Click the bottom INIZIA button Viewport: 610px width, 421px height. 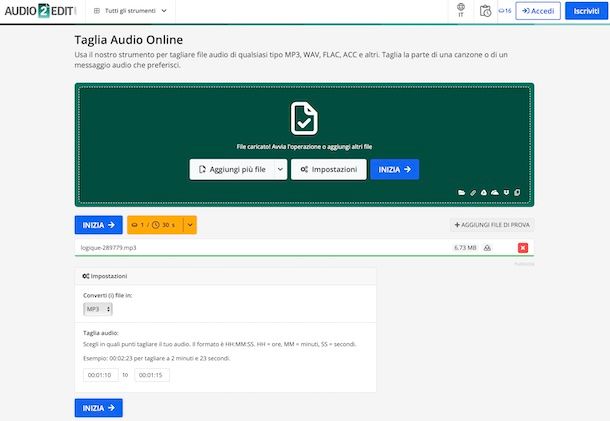coord(98,408)
